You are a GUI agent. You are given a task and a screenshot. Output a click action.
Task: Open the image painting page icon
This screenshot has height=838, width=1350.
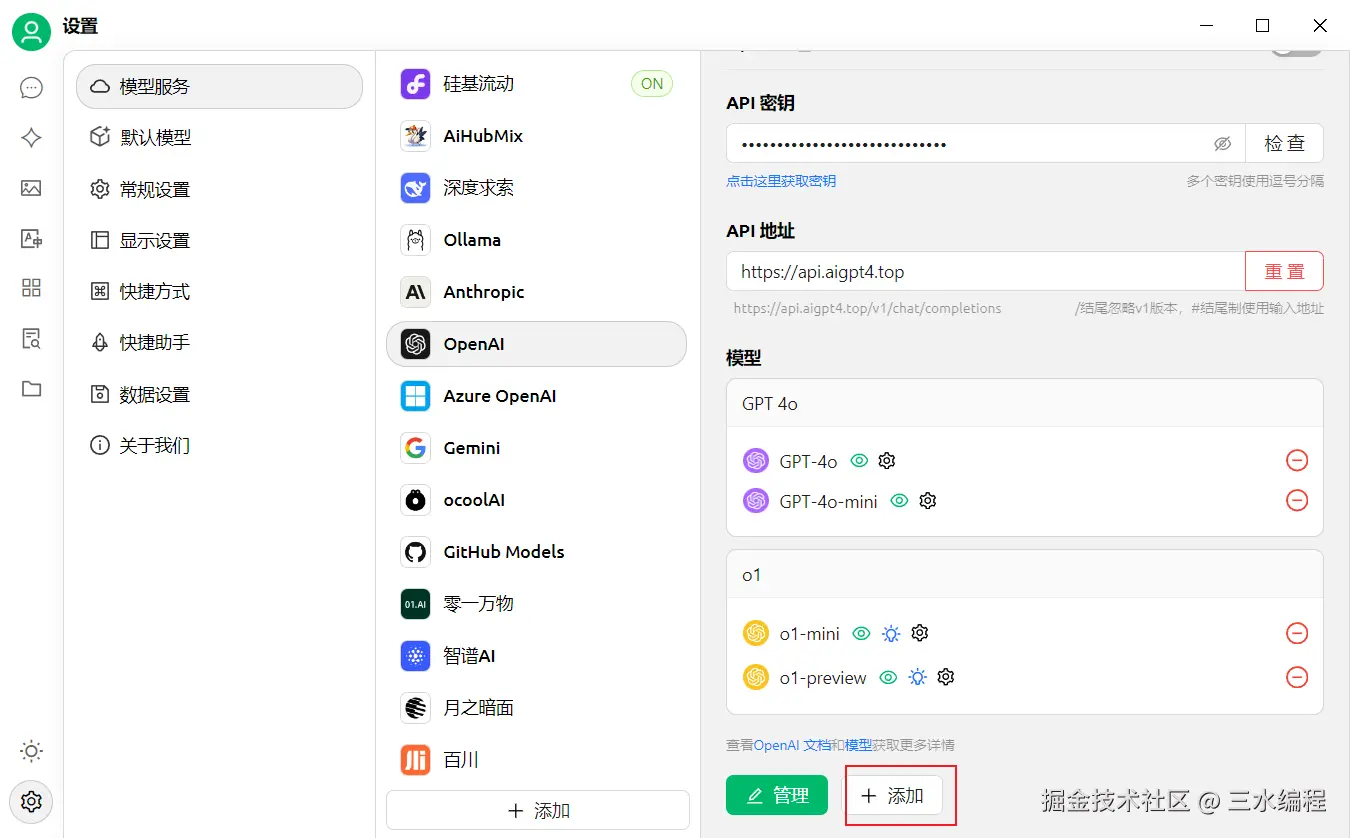pos(32,188)
